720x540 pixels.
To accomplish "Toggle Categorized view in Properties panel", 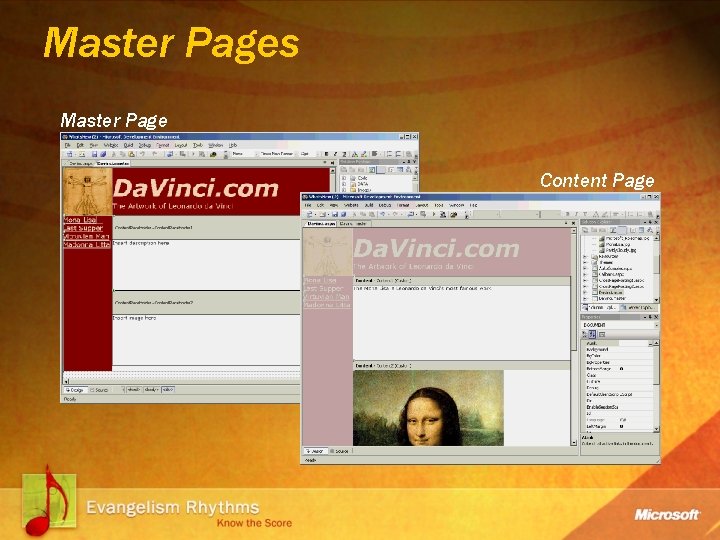I will (585, 334).
